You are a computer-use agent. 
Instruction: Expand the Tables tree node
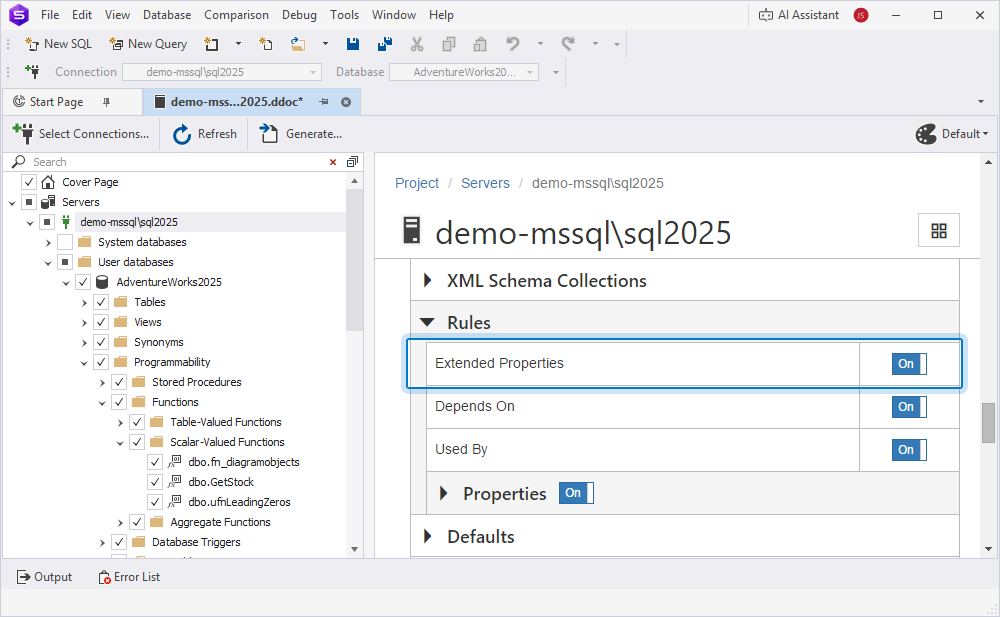84,302
